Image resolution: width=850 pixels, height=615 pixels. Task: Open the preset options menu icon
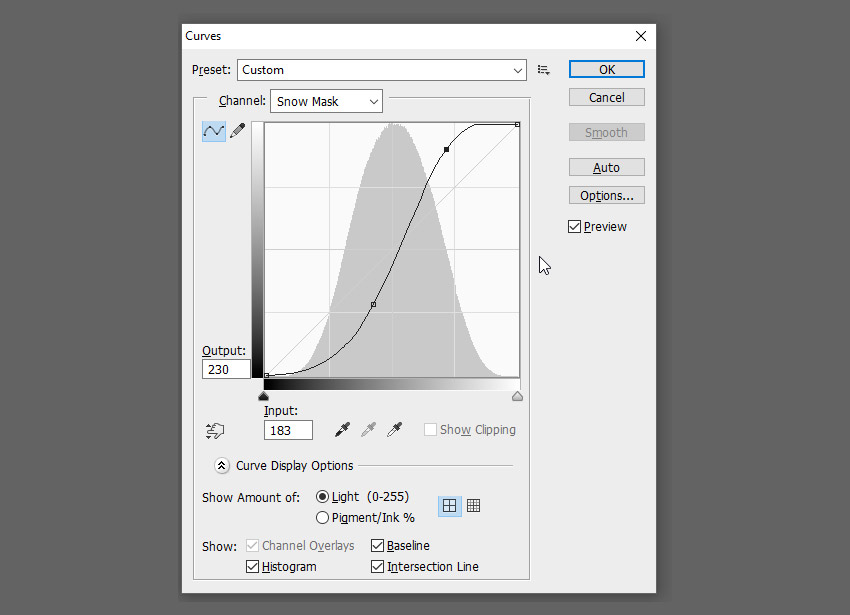click(x=543, y=70)
